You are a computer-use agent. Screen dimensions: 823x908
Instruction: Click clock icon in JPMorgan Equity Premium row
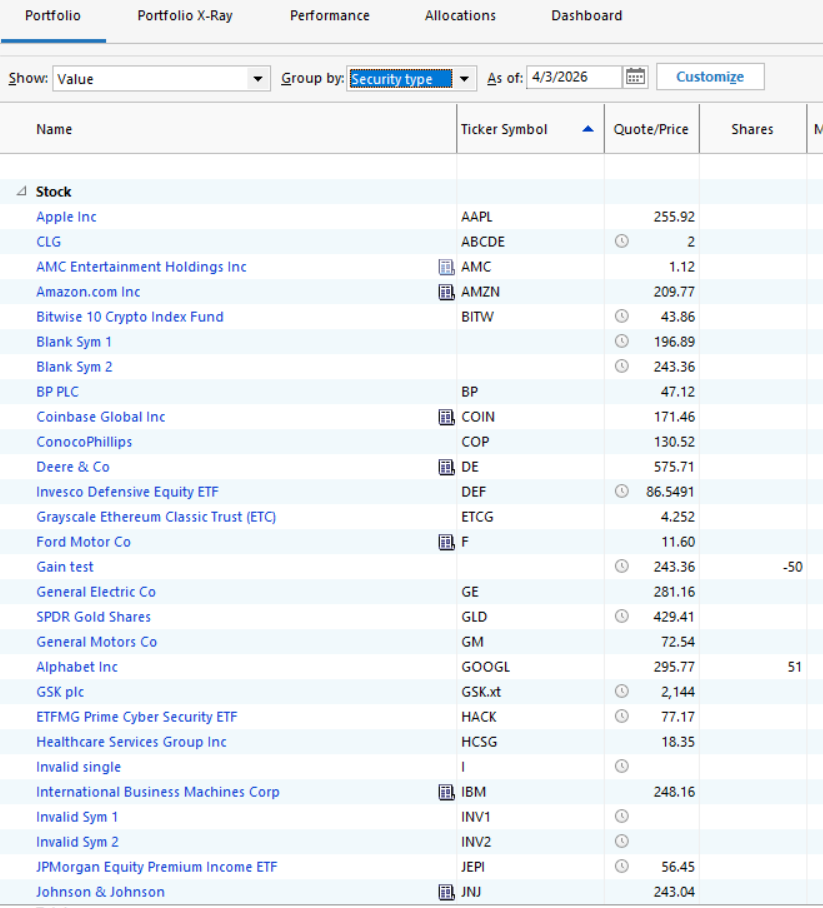click(x=621, y=866)
